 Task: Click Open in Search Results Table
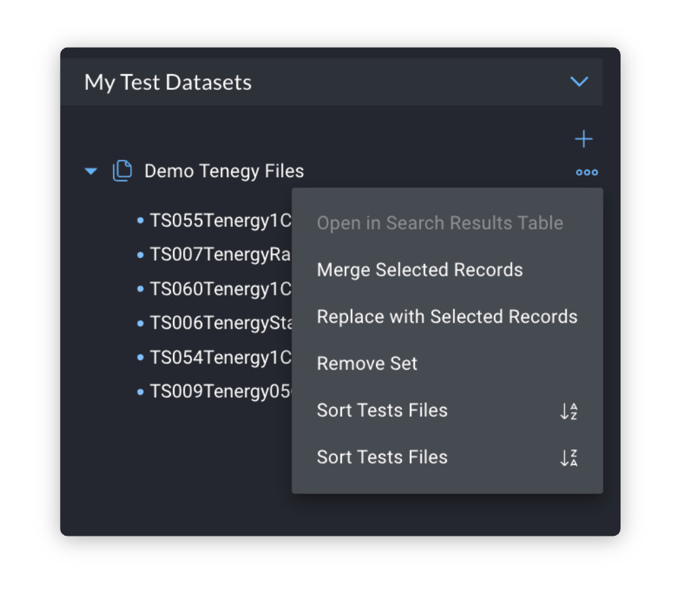pos(439,223)
